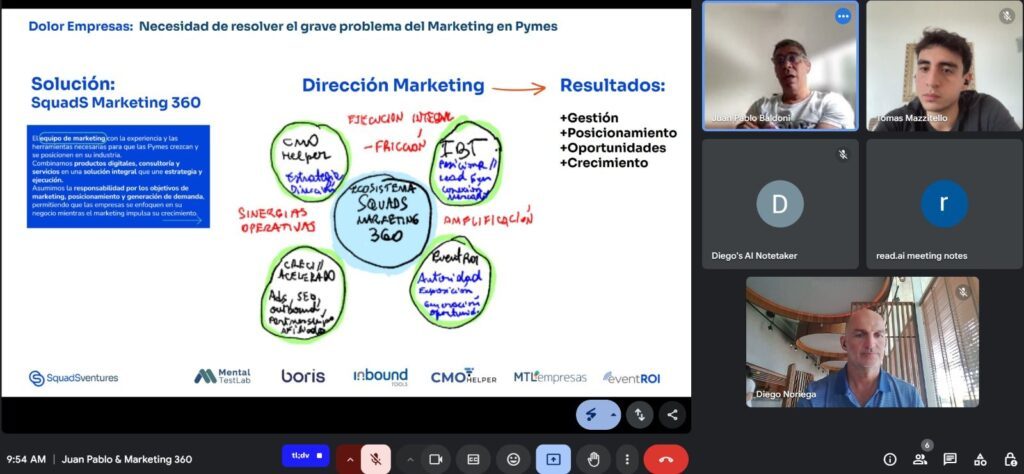Raise your hand in the meeting

click(x=593, y=459)
